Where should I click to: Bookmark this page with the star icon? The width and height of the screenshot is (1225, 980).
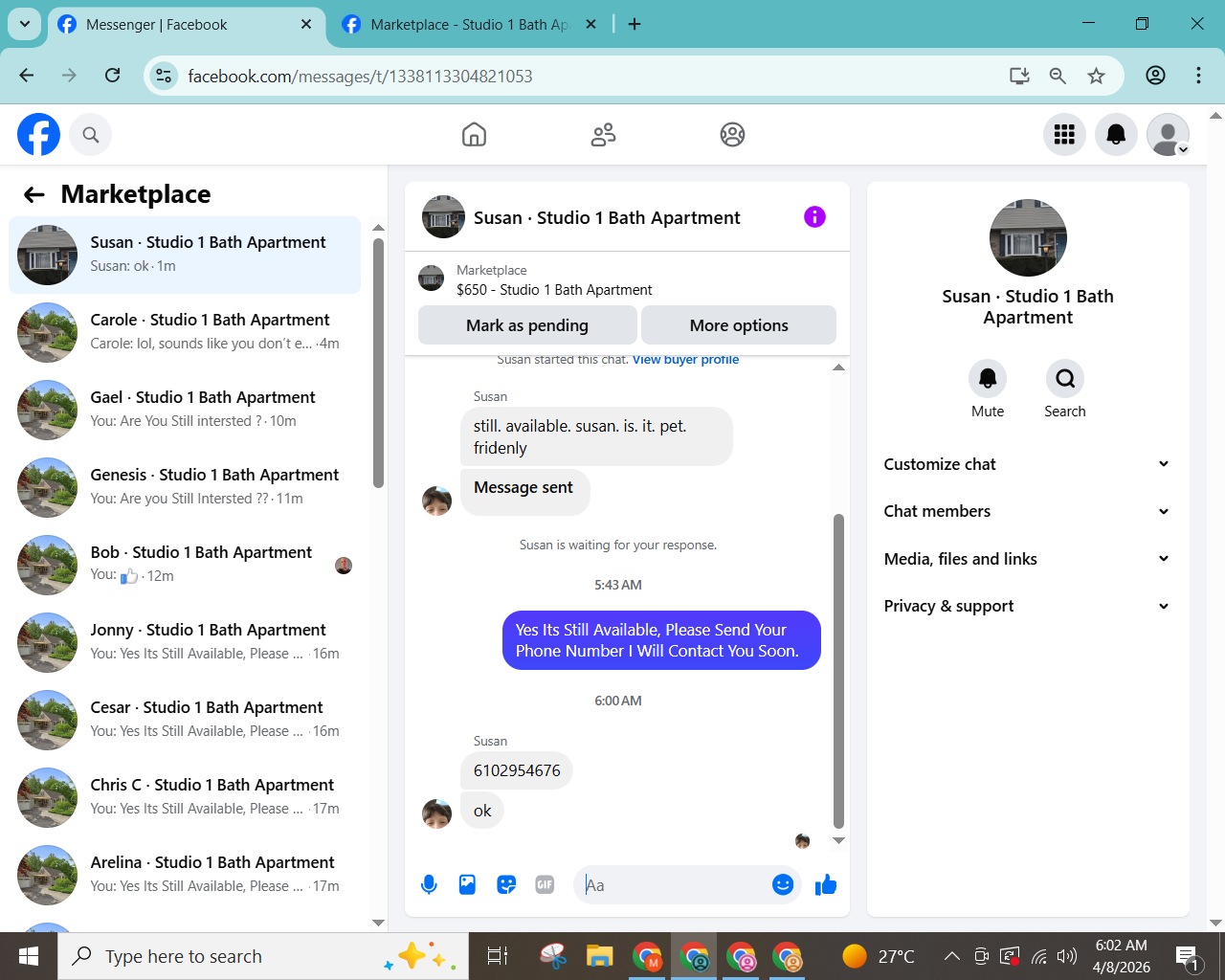[x=1096, y=76]
